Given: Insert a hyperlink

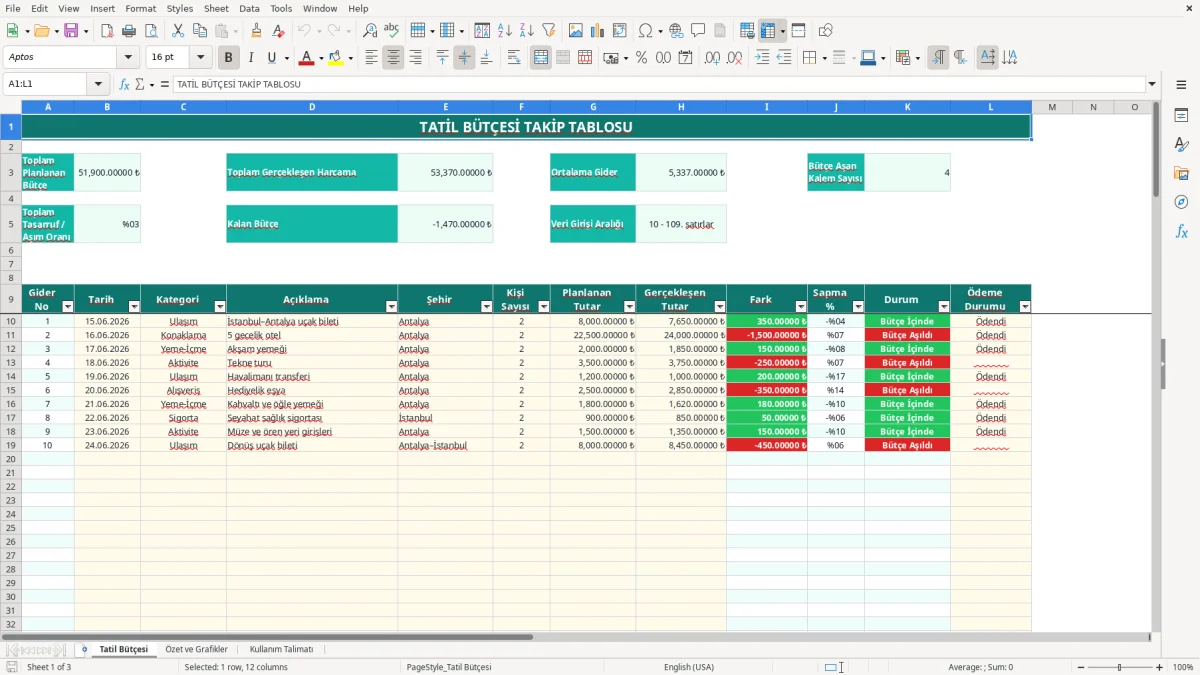Looking at the screenshot, I should [676, 31].
